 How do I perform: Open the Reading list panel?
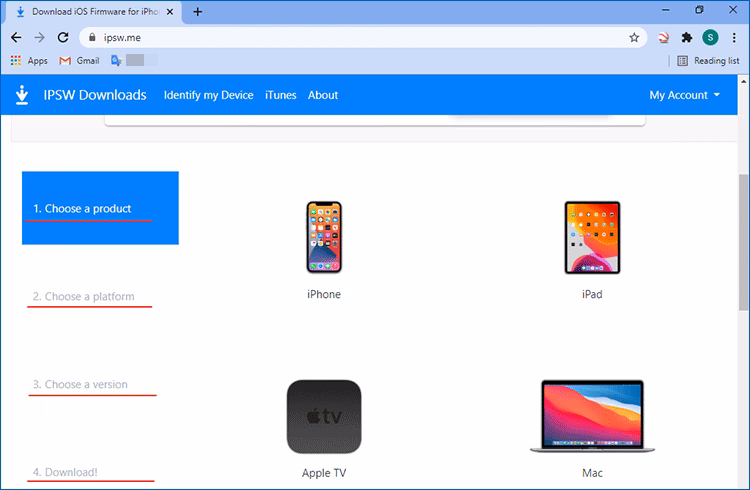707,61
